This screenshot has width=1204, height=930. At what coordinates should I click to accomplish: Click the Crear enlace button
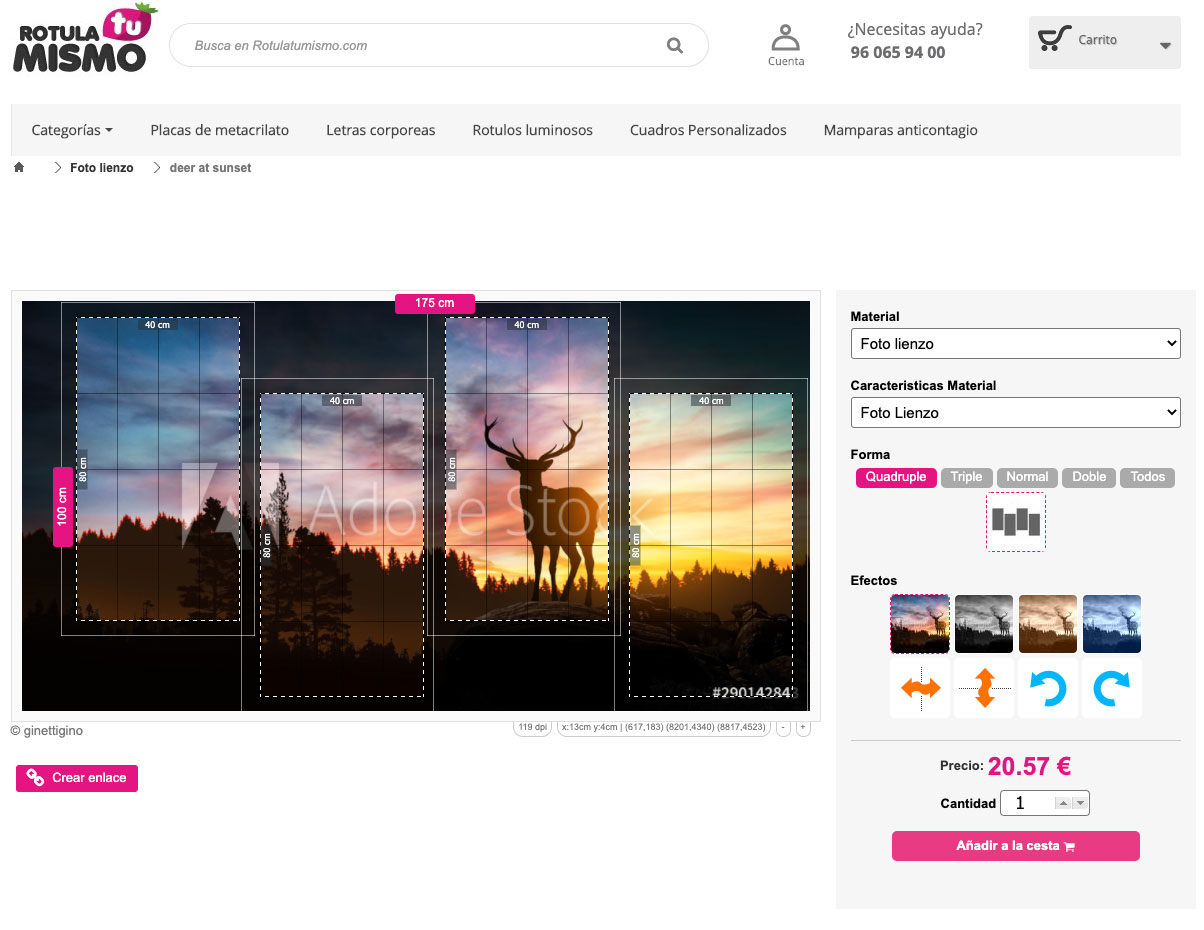pyautogui.click(x=77, y=778)
